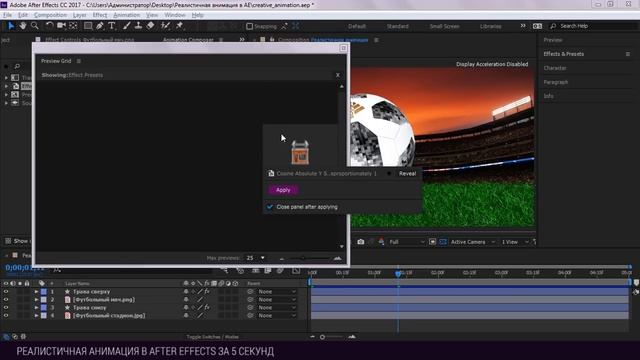Viewport: 640px width, 360px height.
Task: Show more workspaces via double chevron
Action: click(x=523, y=26)
